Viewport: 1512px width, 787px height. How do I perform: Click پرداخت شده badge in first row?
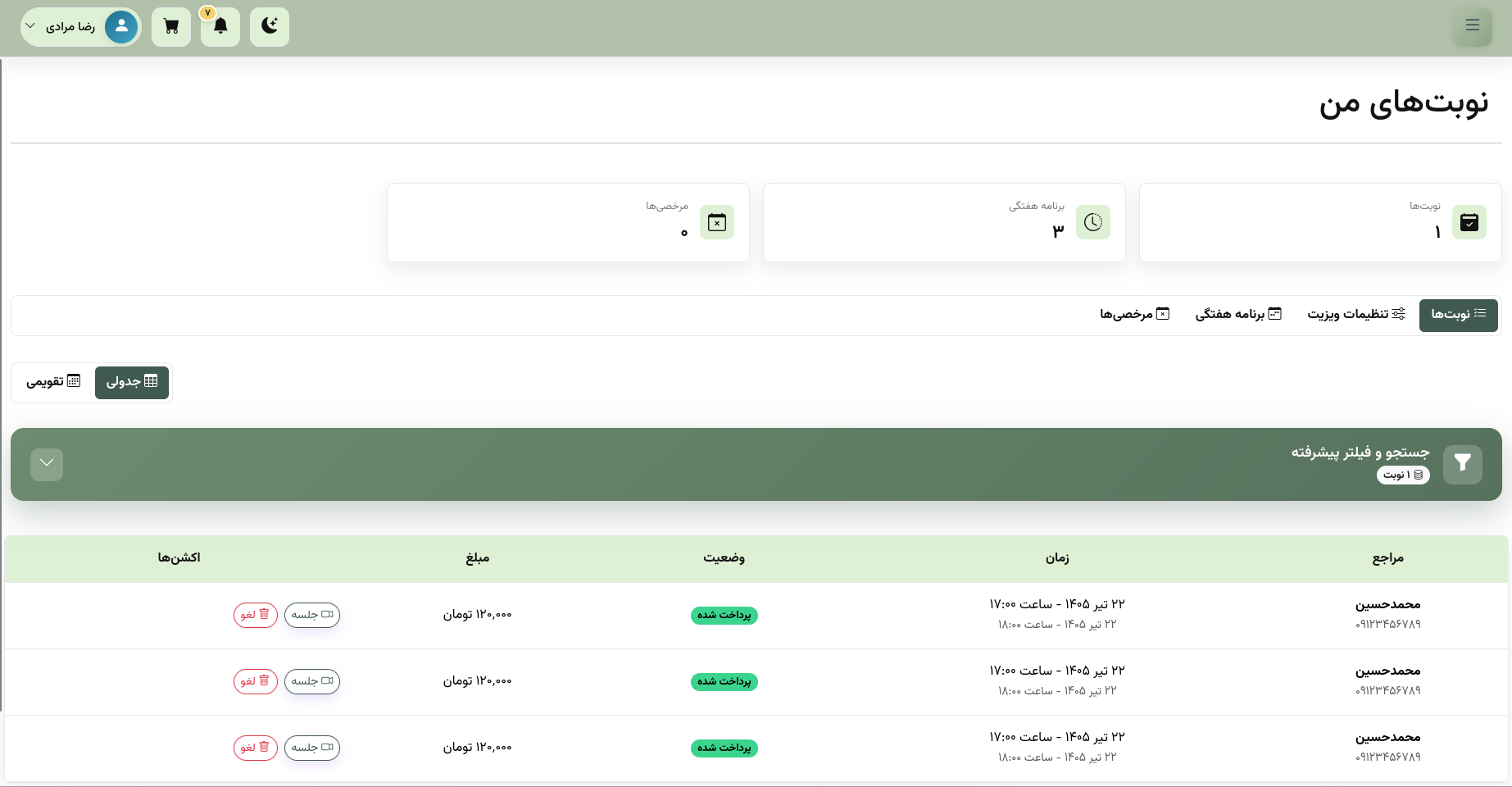point(724,616)
